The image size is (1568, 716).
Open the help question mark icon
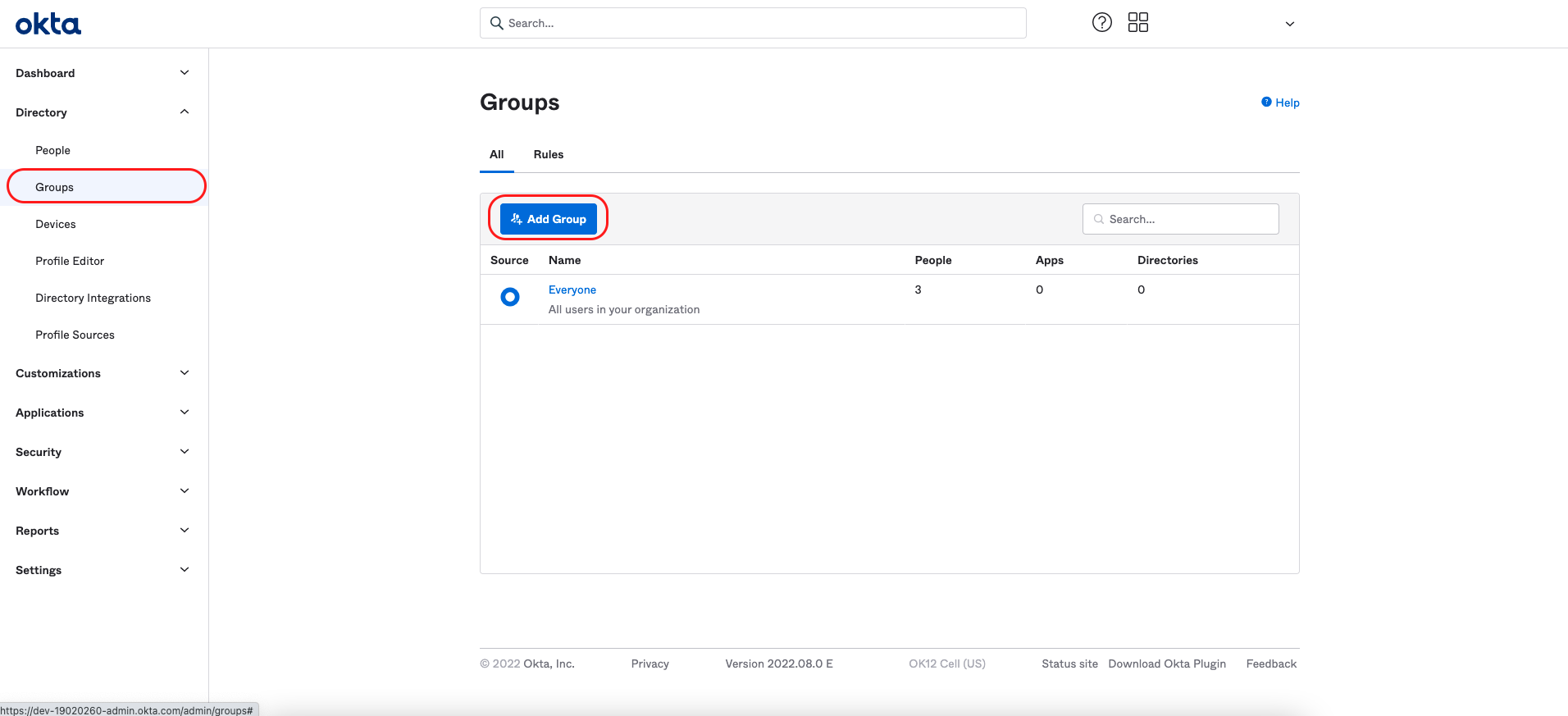click(1102, 23)
